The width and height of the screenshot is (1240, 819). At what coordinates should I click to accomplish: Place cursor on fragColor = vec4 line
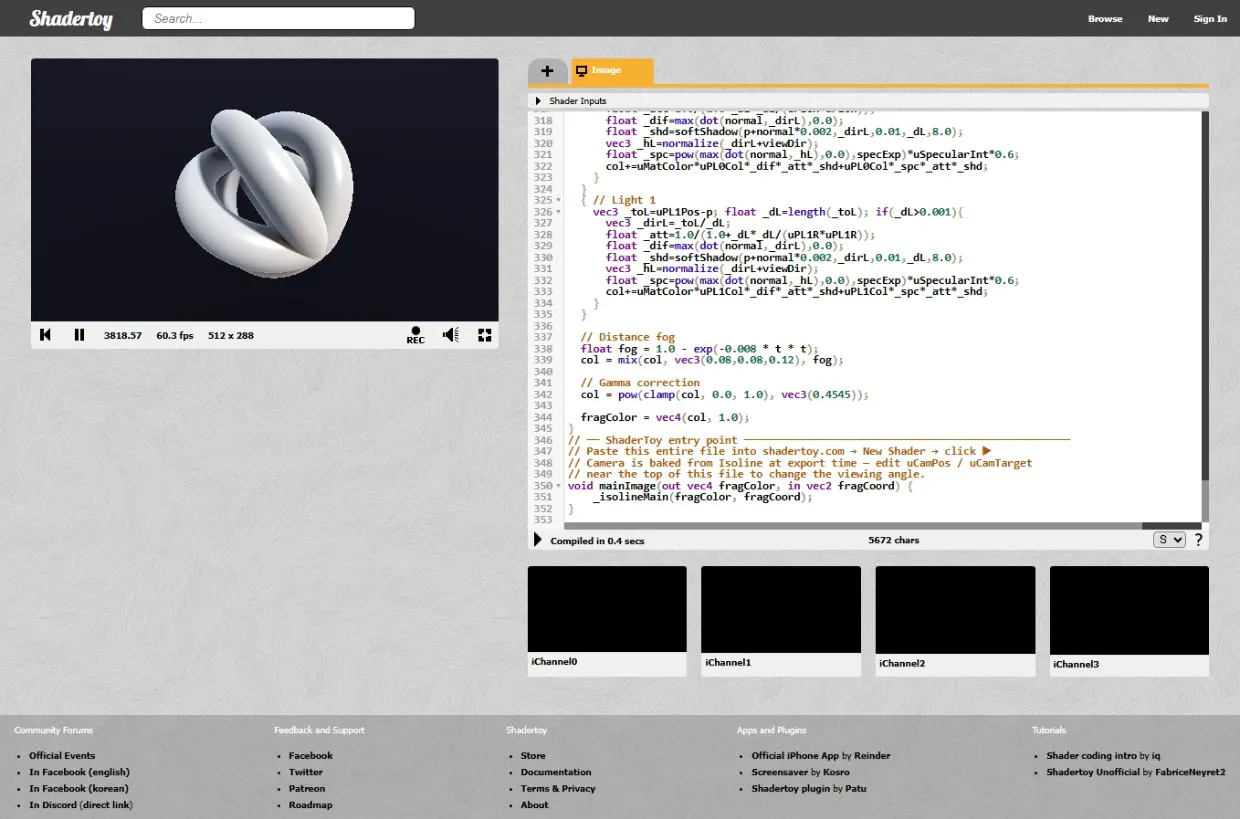pyautogui.click(x=665, y=417)
